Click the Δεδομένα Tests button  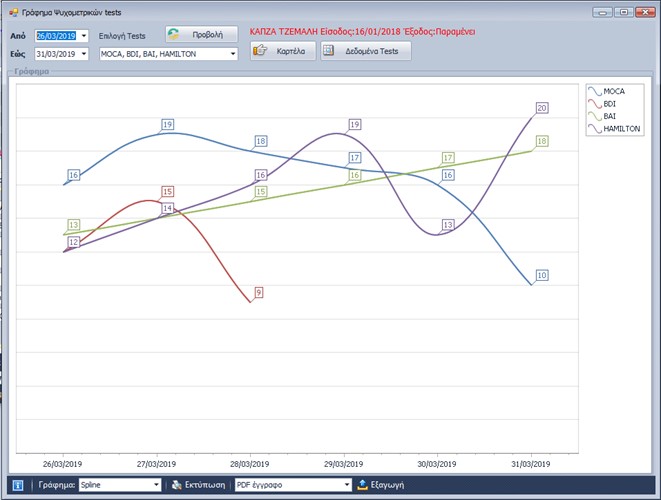pos(366,51)
